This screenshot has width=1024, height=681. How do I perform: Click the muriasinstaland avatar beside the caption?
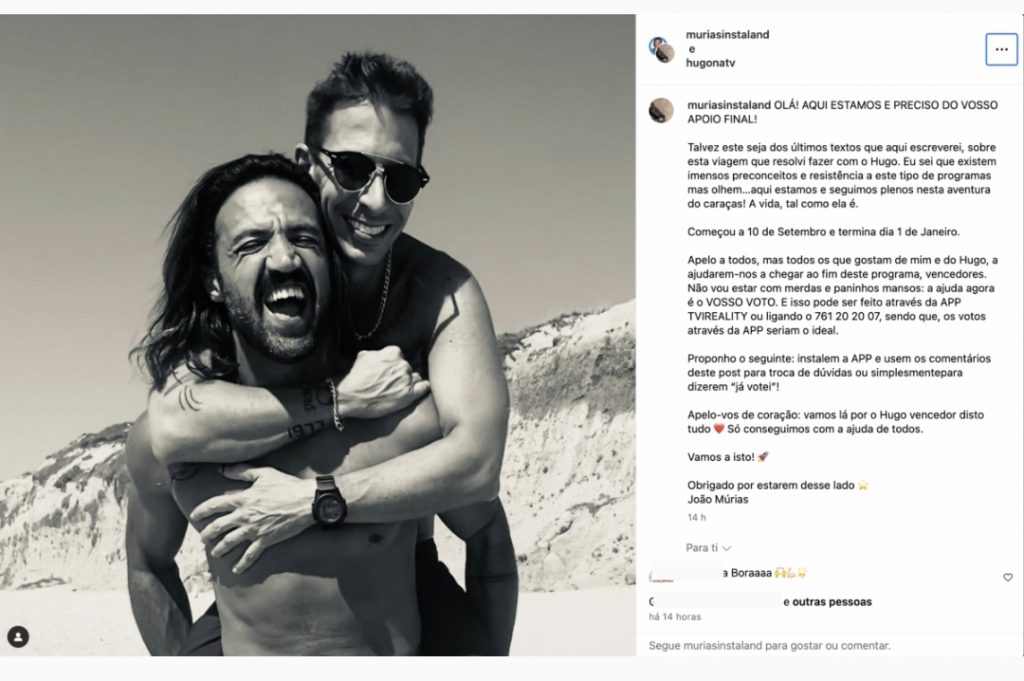tap(661, 110)
